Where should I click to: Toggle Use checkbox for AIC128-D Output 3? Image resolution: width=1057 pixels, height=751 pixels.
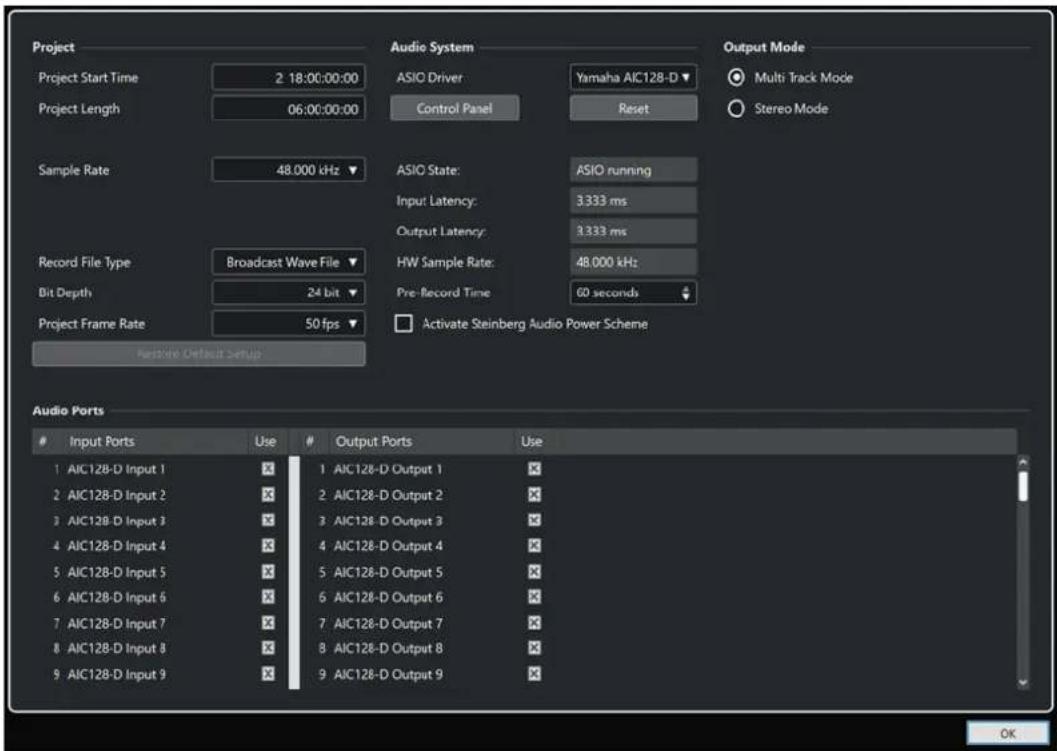(x=534, y=520)
